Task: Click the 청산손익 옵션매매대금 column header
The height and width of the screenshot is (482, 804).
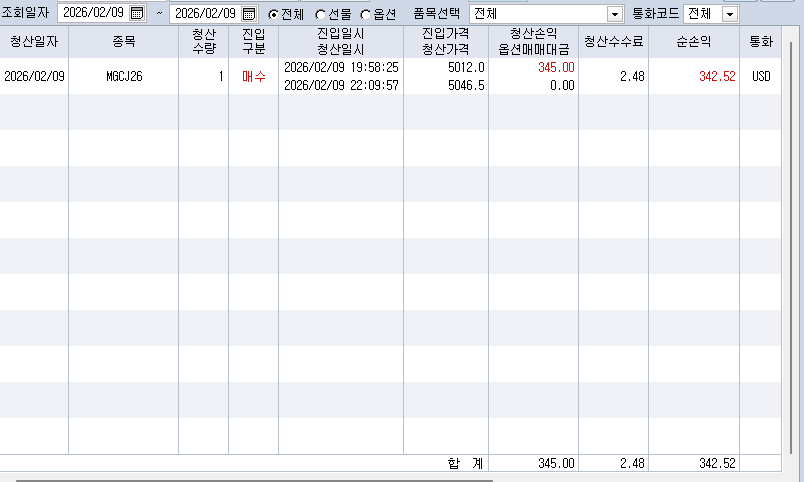Action: [x=533, y=42]
